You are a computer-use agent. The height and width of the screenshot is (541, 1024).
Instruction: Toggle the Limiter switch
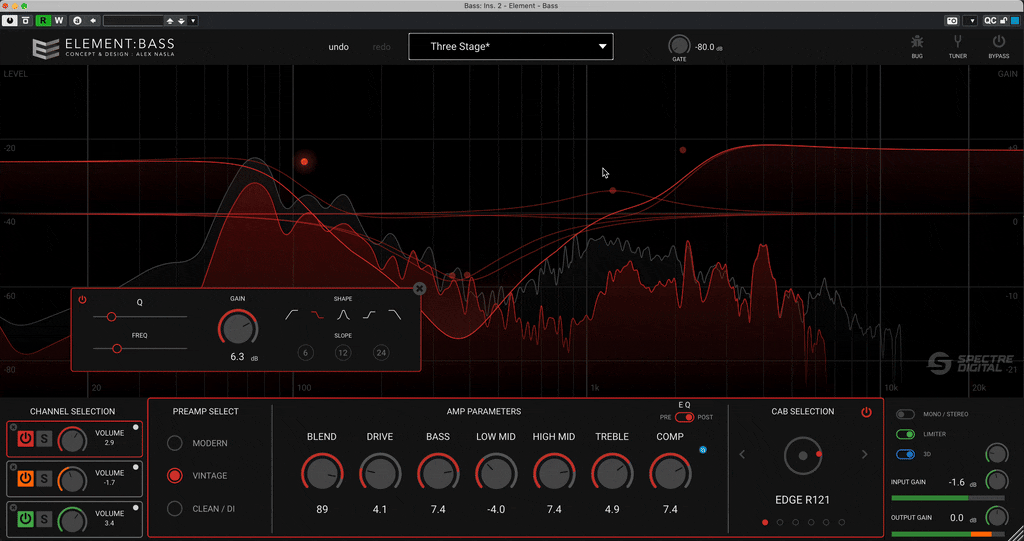tap(905, 434)
